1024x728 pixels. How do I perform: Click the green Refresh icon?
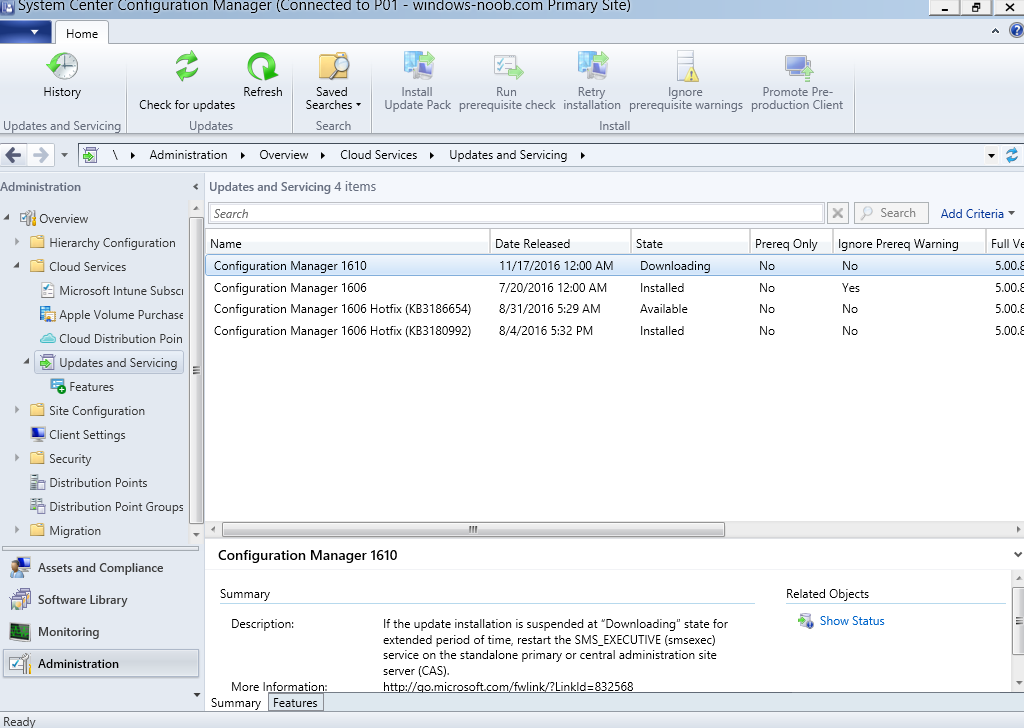click(x=263, y=67)
